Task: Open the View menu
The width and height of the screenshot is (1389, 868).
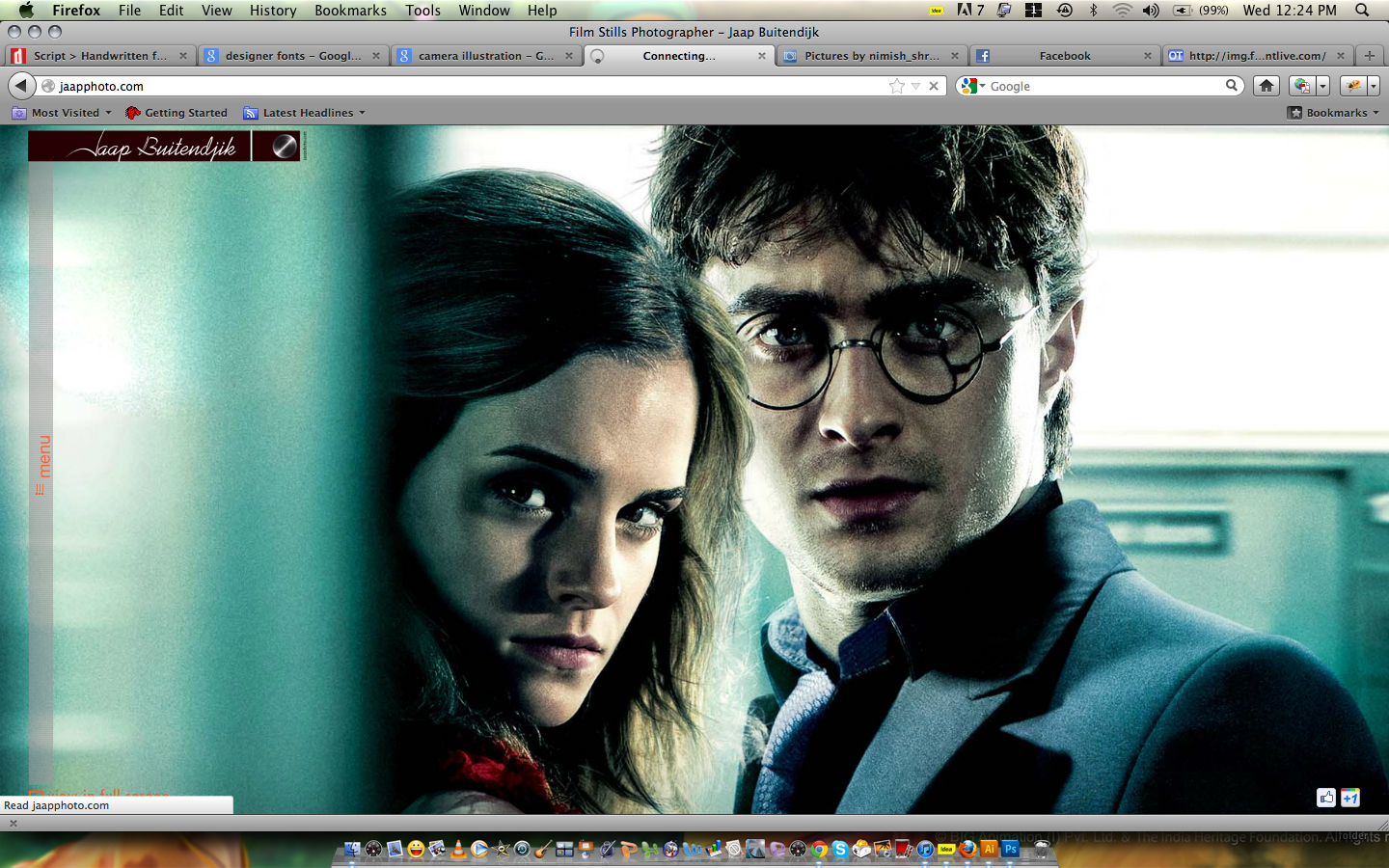Action: 216,11
